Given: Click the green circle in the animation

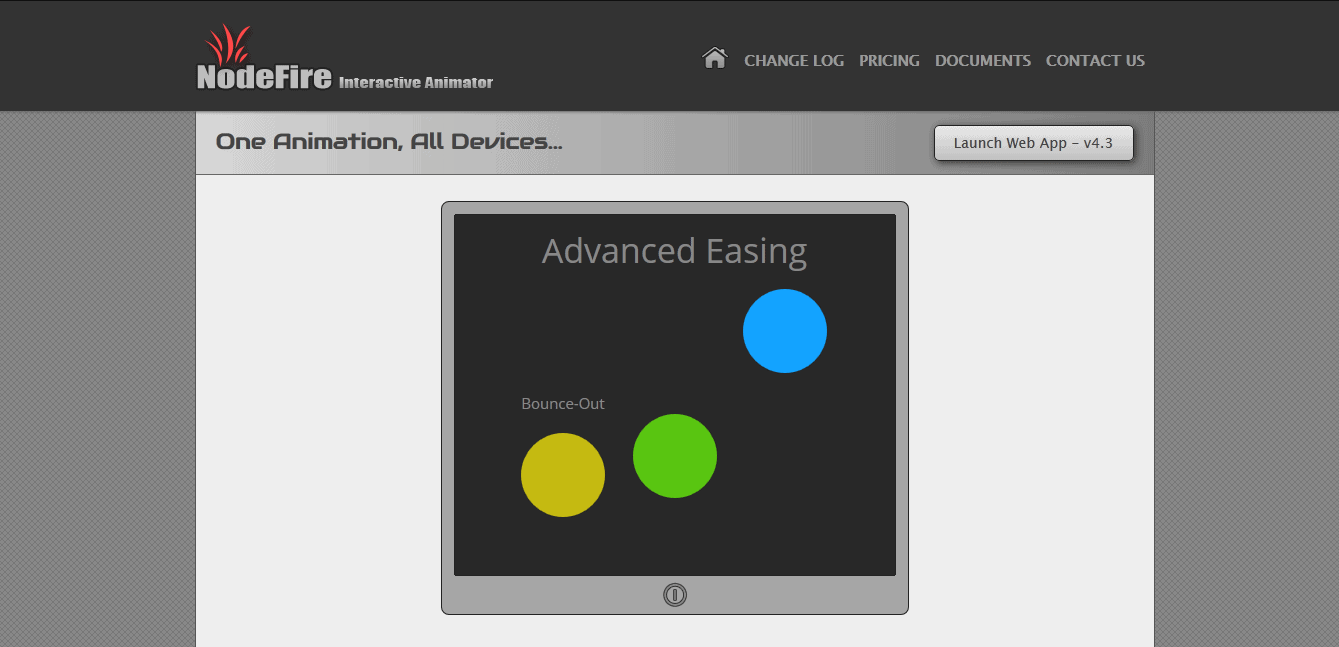Looking at the screenshot, I should 675,456.
